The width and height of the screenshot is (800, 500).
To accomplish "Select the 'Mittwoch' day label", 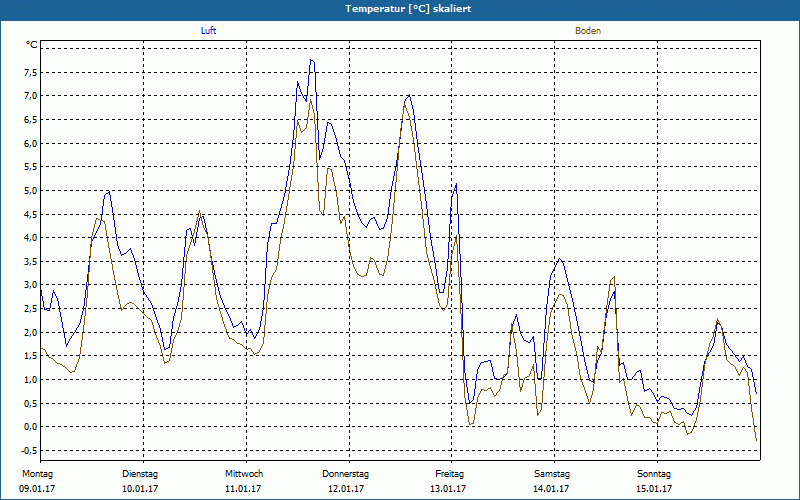I will click(244, 474).
